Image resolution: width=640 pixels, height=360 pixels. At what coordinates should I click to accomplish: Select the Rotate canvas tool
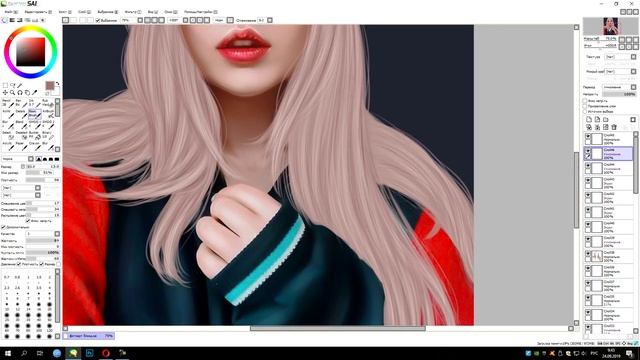click(20, 93)
